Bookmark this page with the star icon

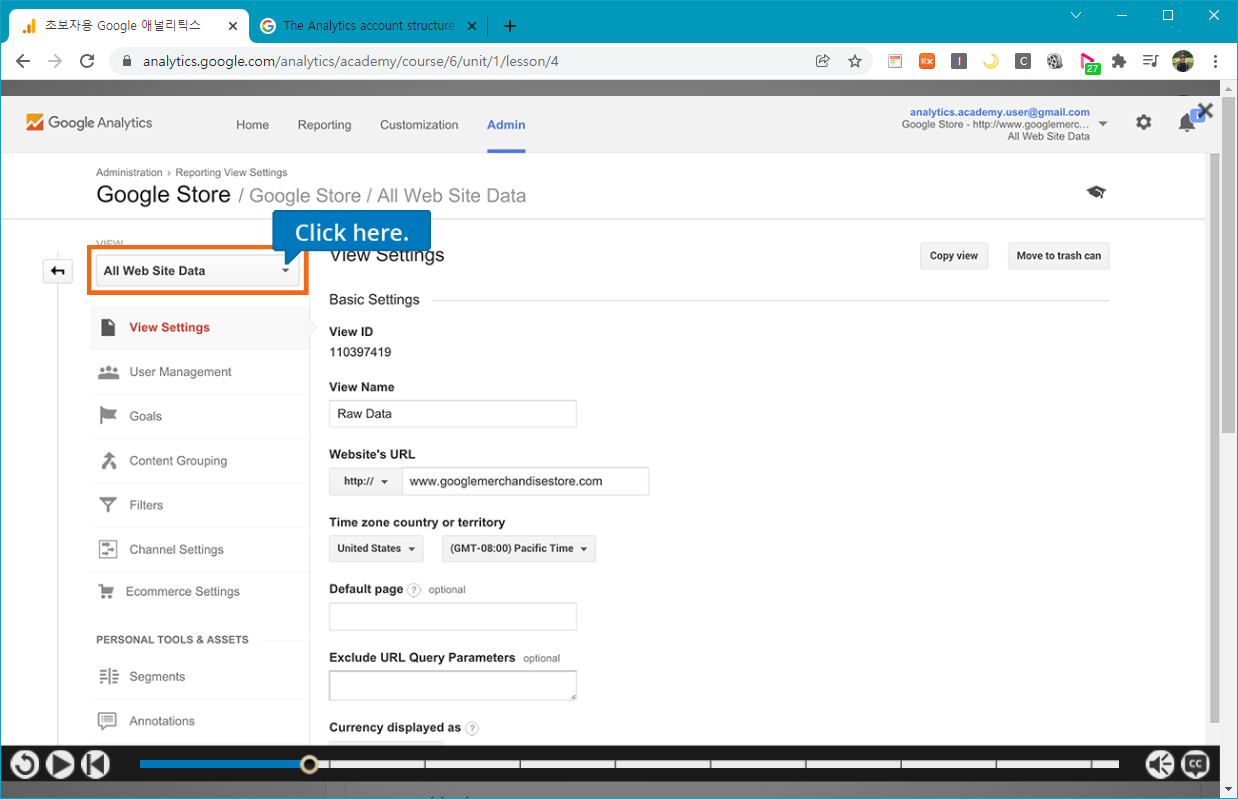[855, 61]
